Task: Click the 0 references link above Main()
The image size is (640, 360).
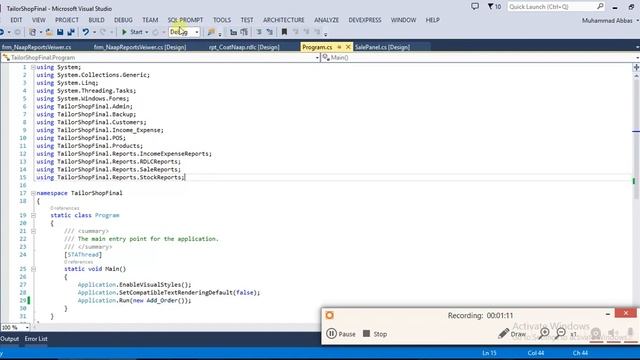Action: click(78, 262)
